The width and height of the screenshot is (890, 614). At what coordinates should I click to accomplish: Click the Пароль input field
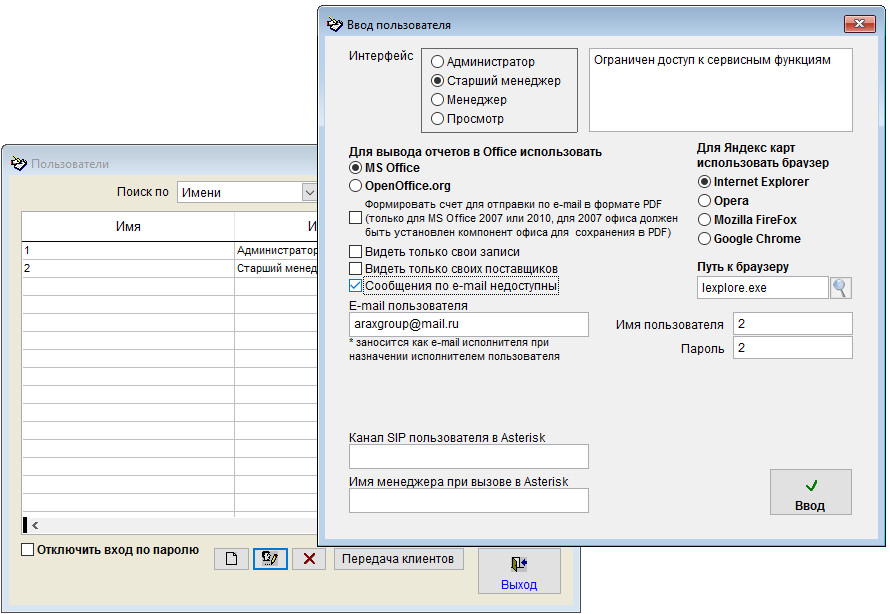(x=792, y=348)
